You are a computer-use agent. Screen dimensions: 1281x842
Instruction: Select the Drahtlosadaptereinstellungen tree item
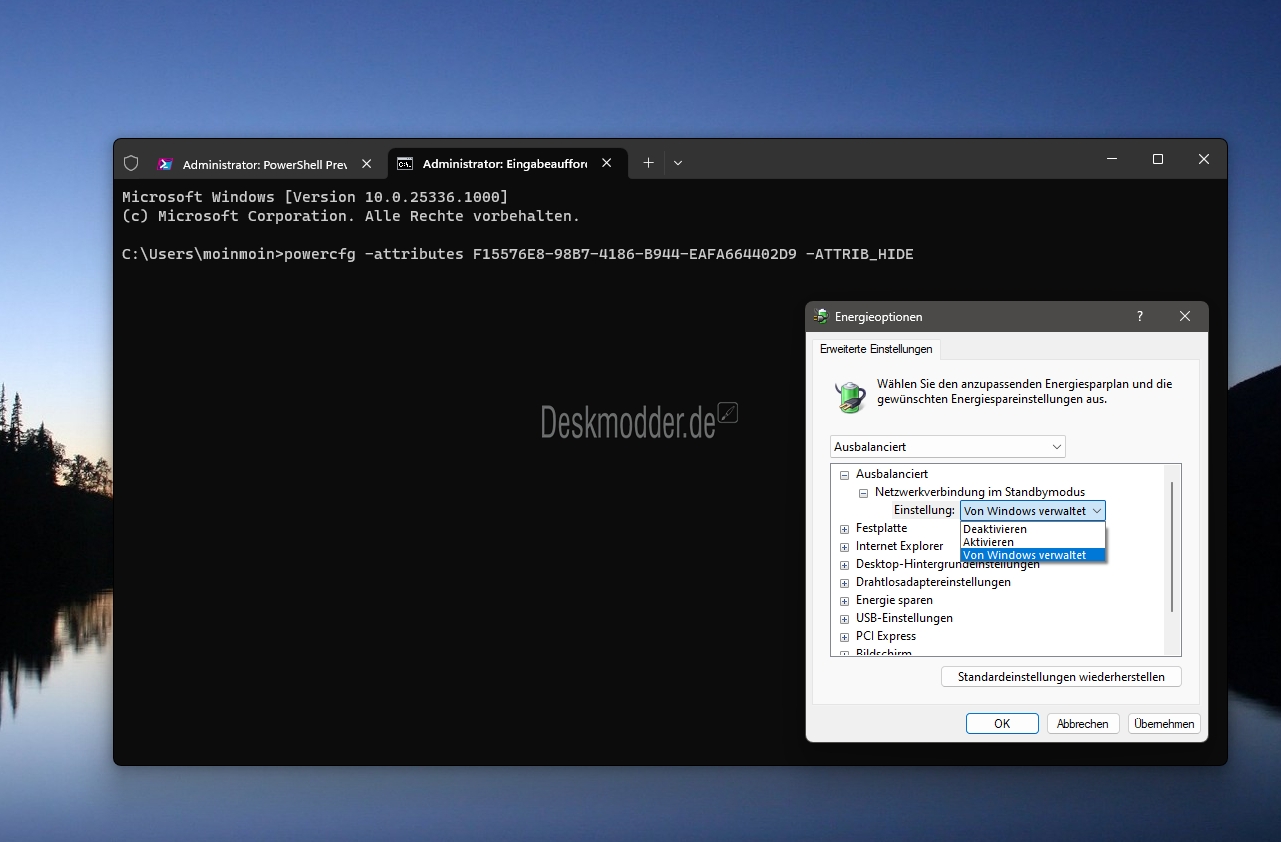pyautogui.click(x=933, y=582)
